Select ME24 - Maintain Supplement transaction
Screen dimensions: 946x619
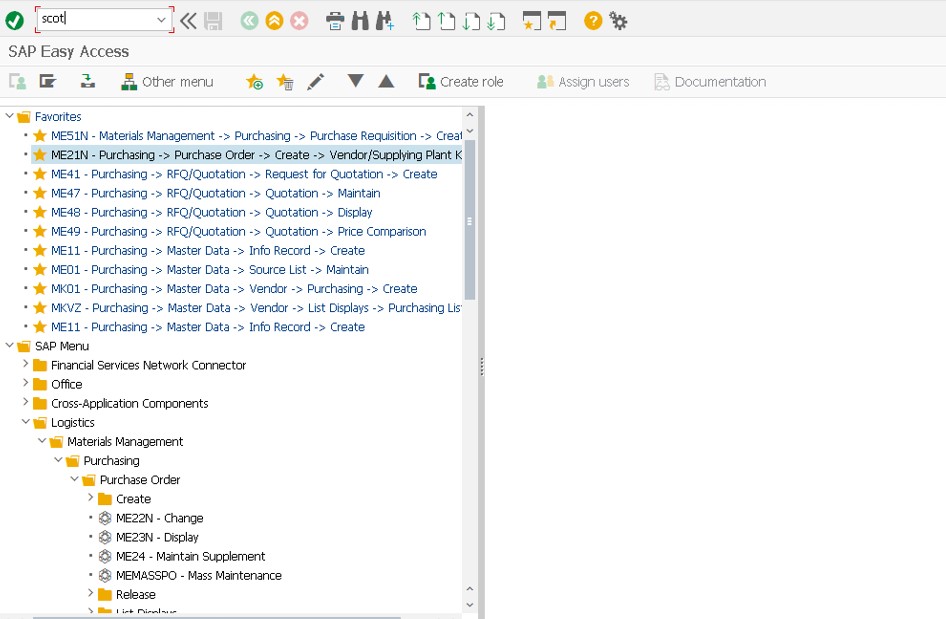[190, 557]
